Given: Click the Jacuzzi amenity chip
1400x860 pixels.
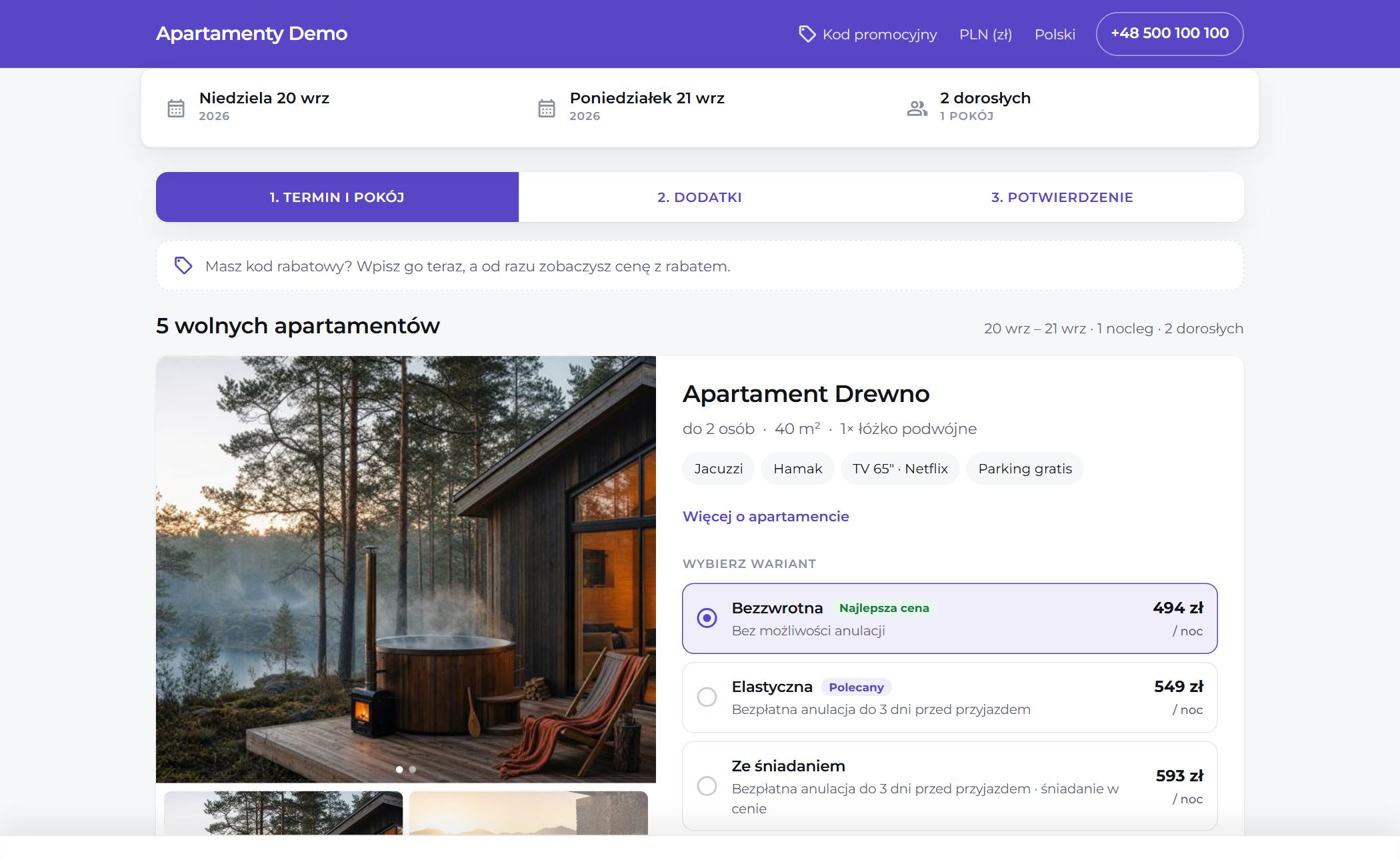Looking at the screenshot, I should coord(718,468).
